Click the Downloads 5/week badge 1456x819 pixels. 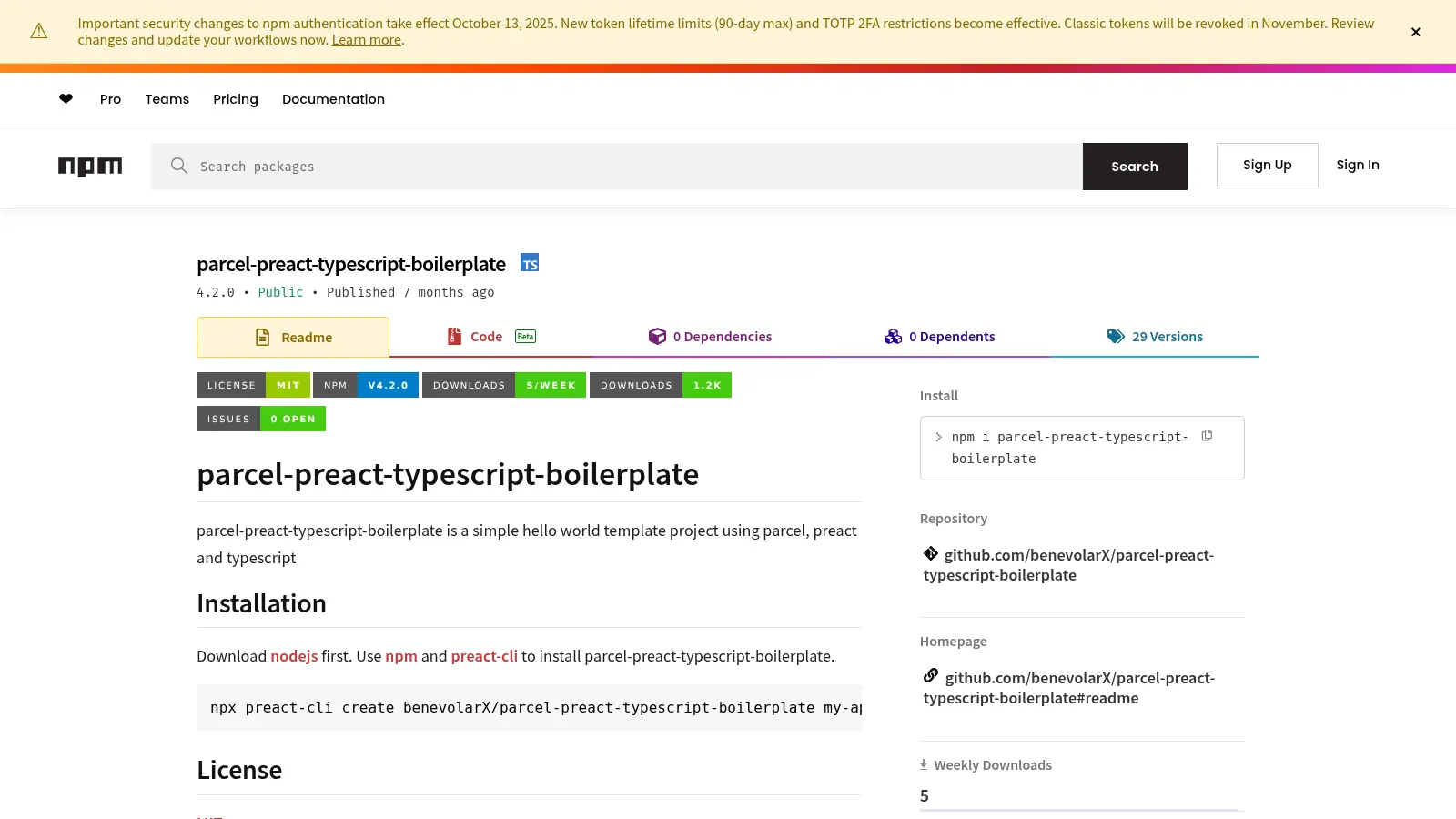[x=504, y=385]
